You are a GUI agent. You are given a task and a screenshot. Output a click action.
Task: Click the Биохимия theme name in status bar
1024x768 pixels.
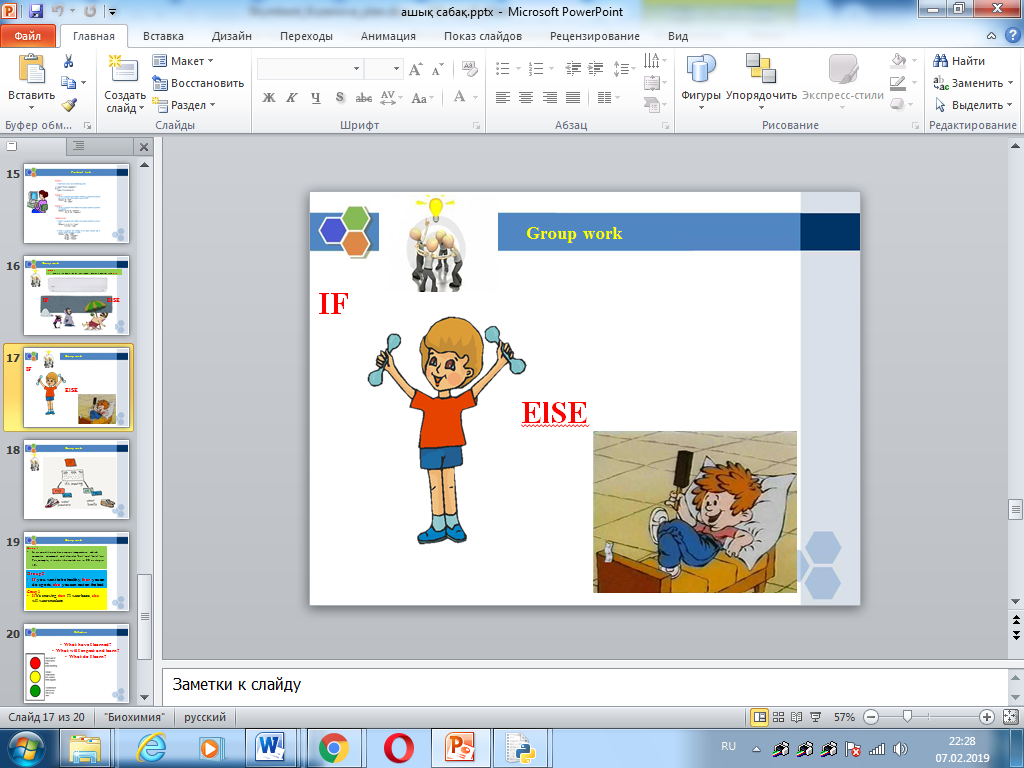135,717
